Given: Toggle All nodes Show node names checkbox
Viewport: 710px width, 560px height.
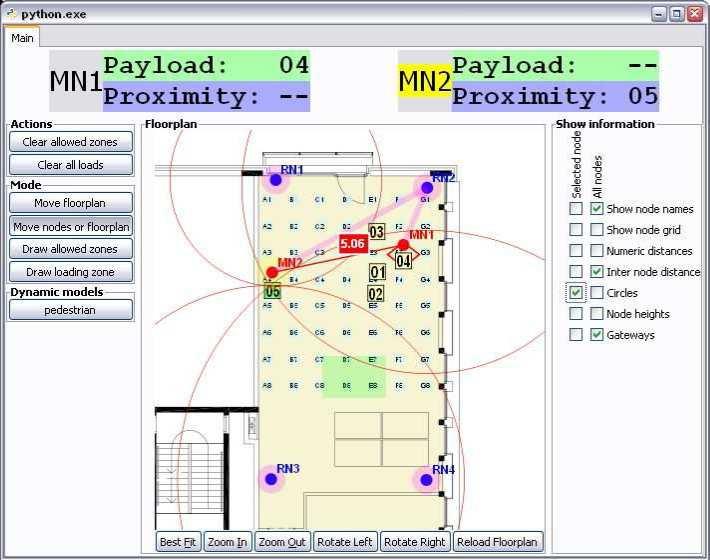Looking at the screenshot, I should (x=597, y=209).
